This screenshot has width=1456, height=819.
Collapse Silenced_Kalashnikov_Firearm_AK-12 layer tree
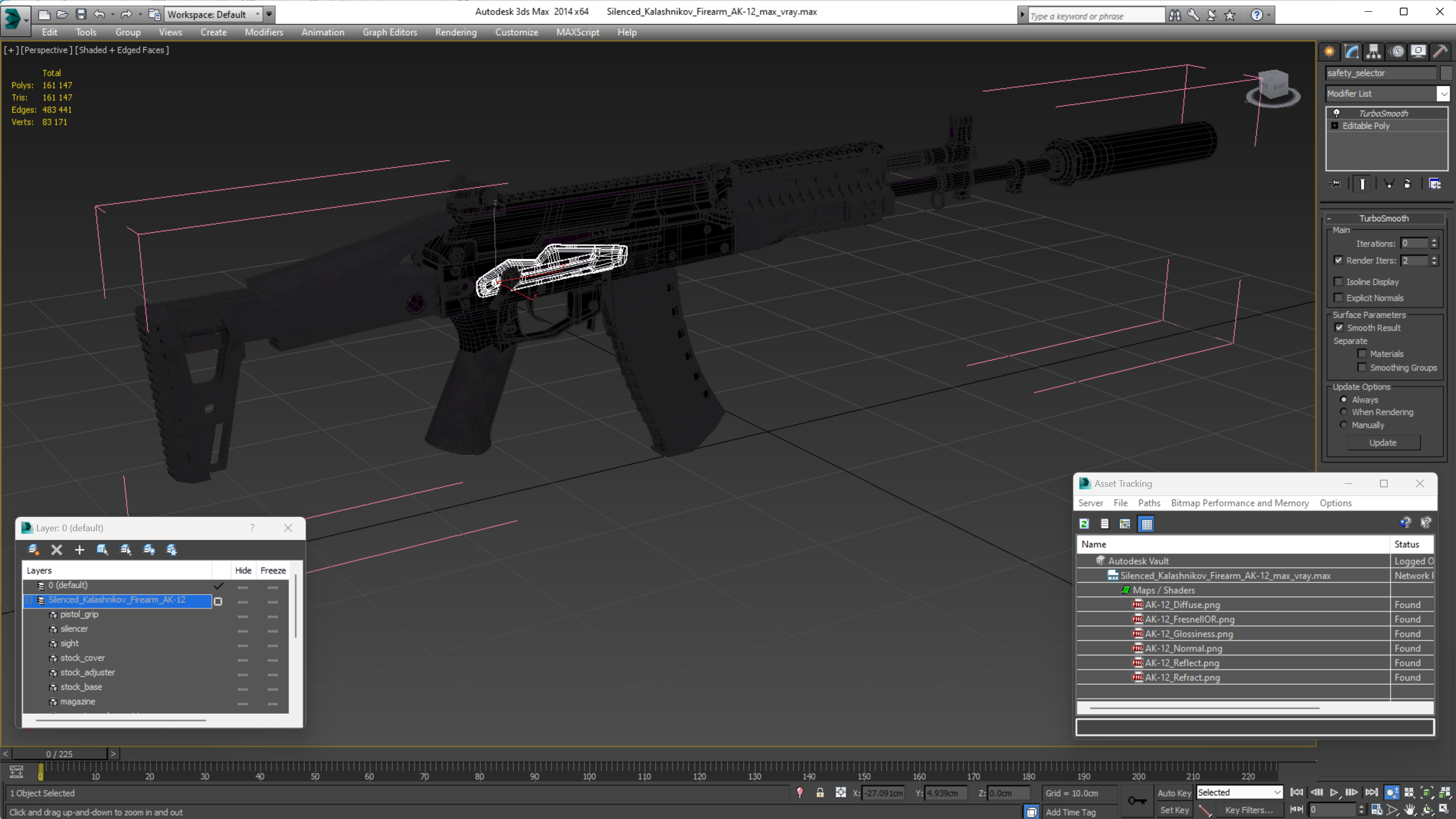[x=28, y=600]
